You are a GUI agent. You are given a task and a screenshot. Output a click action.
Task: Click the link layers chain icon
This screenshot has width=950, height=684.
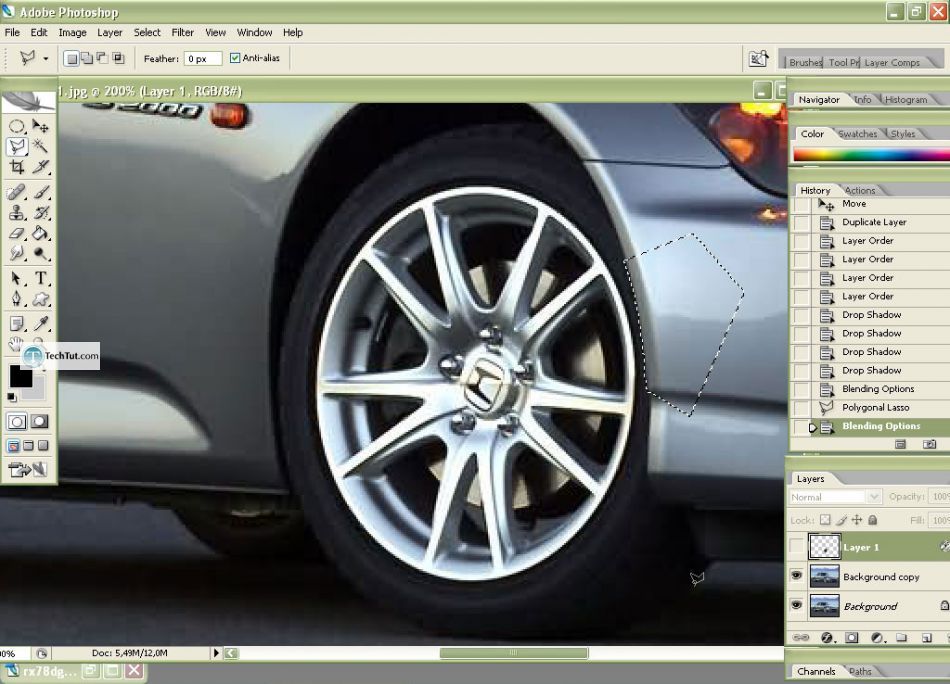point(801,638)
